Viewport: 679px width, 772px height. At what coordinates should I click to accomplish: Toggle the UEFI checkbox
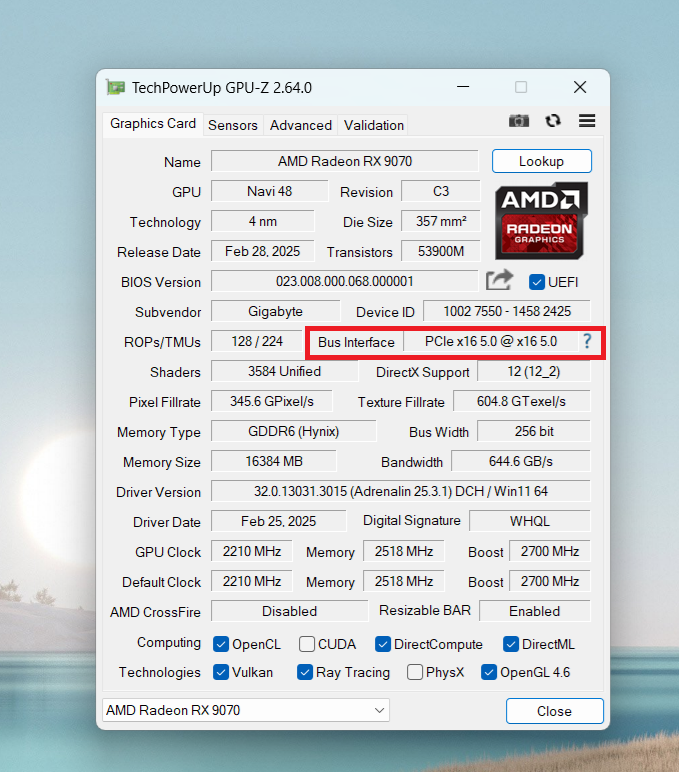point(537,282)
